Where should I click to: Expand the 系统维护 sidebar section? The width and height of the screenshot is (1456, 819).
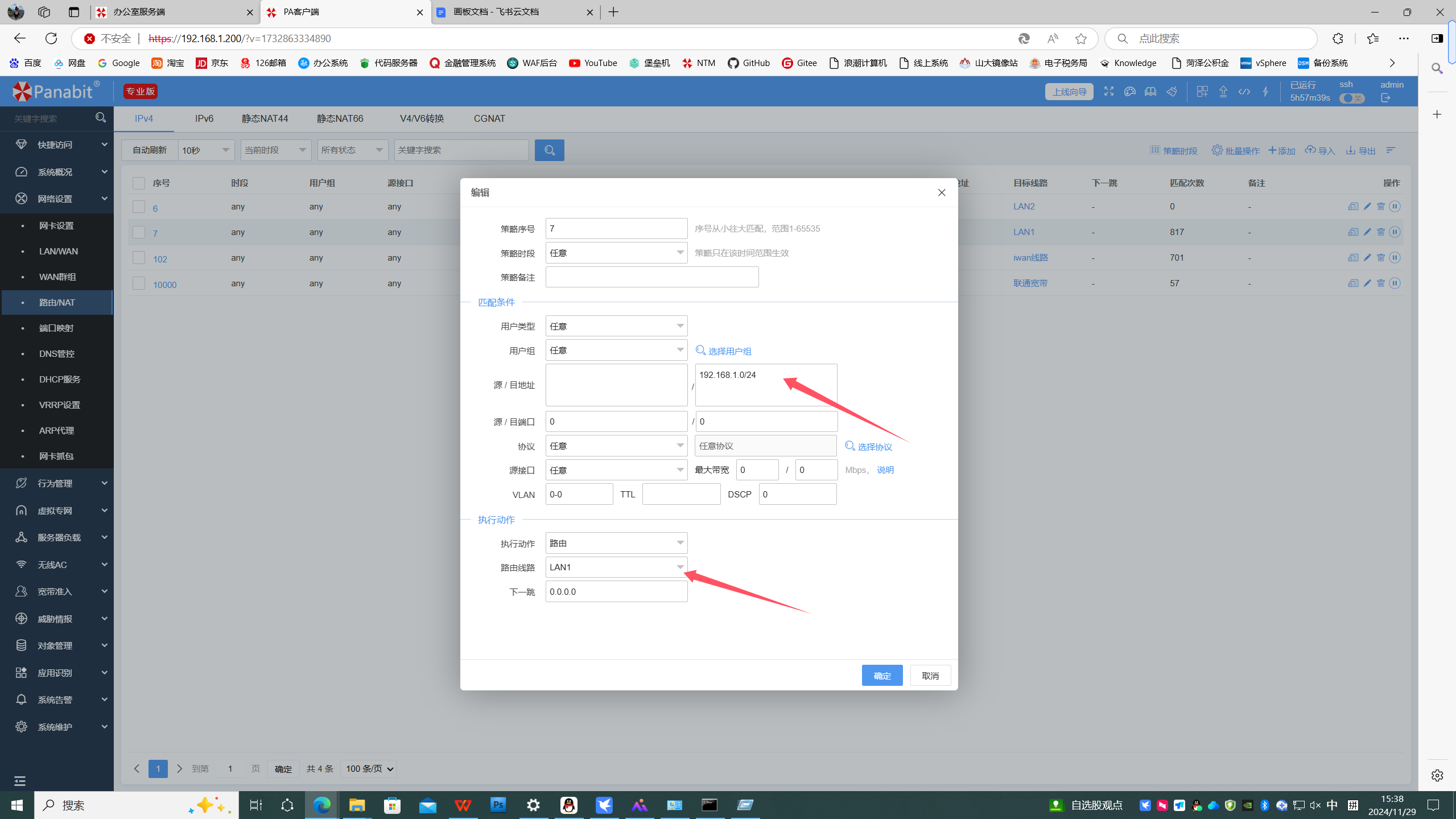coord(57,726)
